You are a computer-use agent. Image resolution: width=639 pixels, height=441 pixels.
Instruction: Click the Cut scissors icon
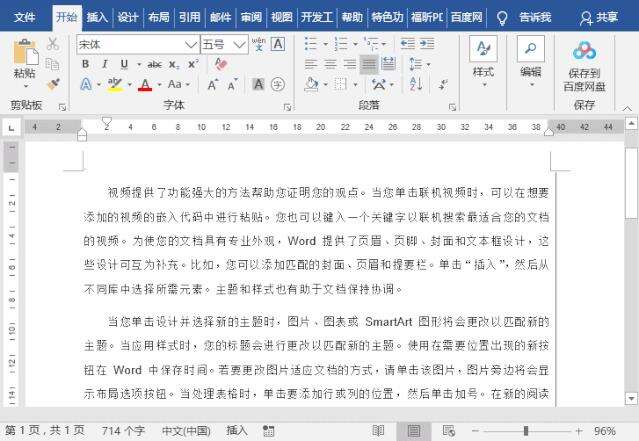pyautogui.click(x=53, y=44)
